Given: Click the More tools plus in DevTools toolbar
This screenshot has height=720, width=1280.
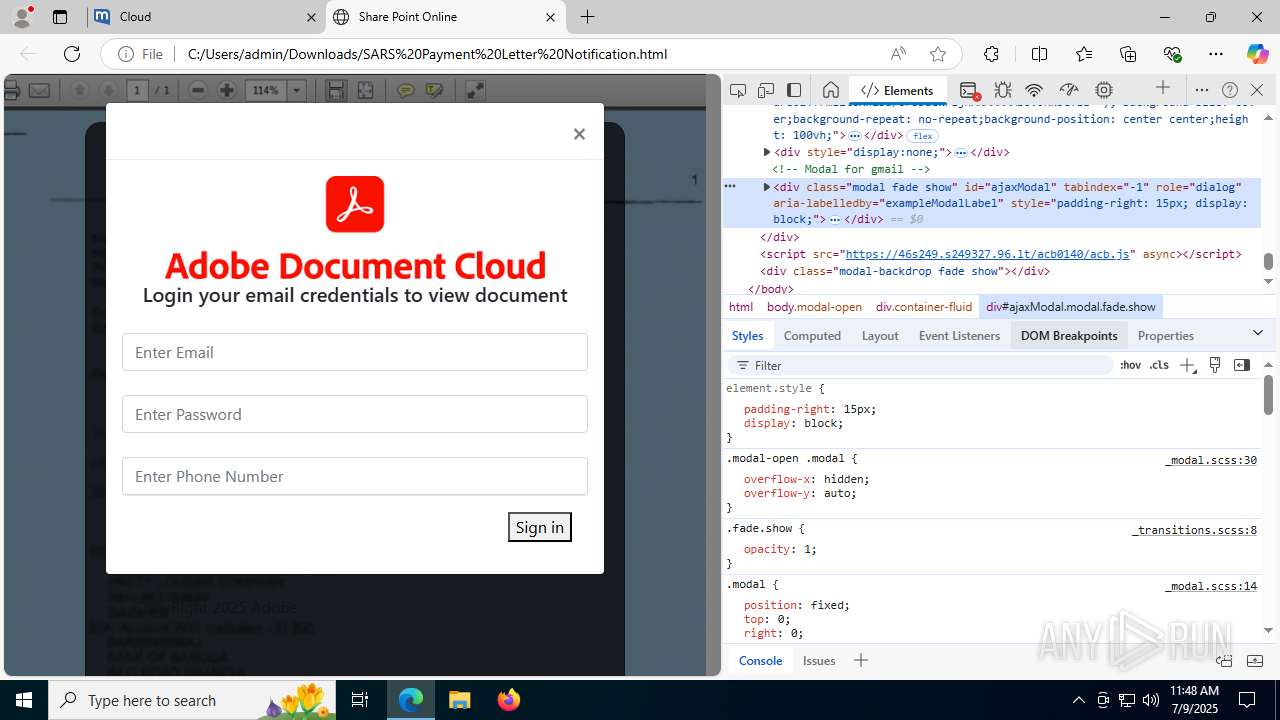Looking at the screenshot, I should click(1163, 88).
